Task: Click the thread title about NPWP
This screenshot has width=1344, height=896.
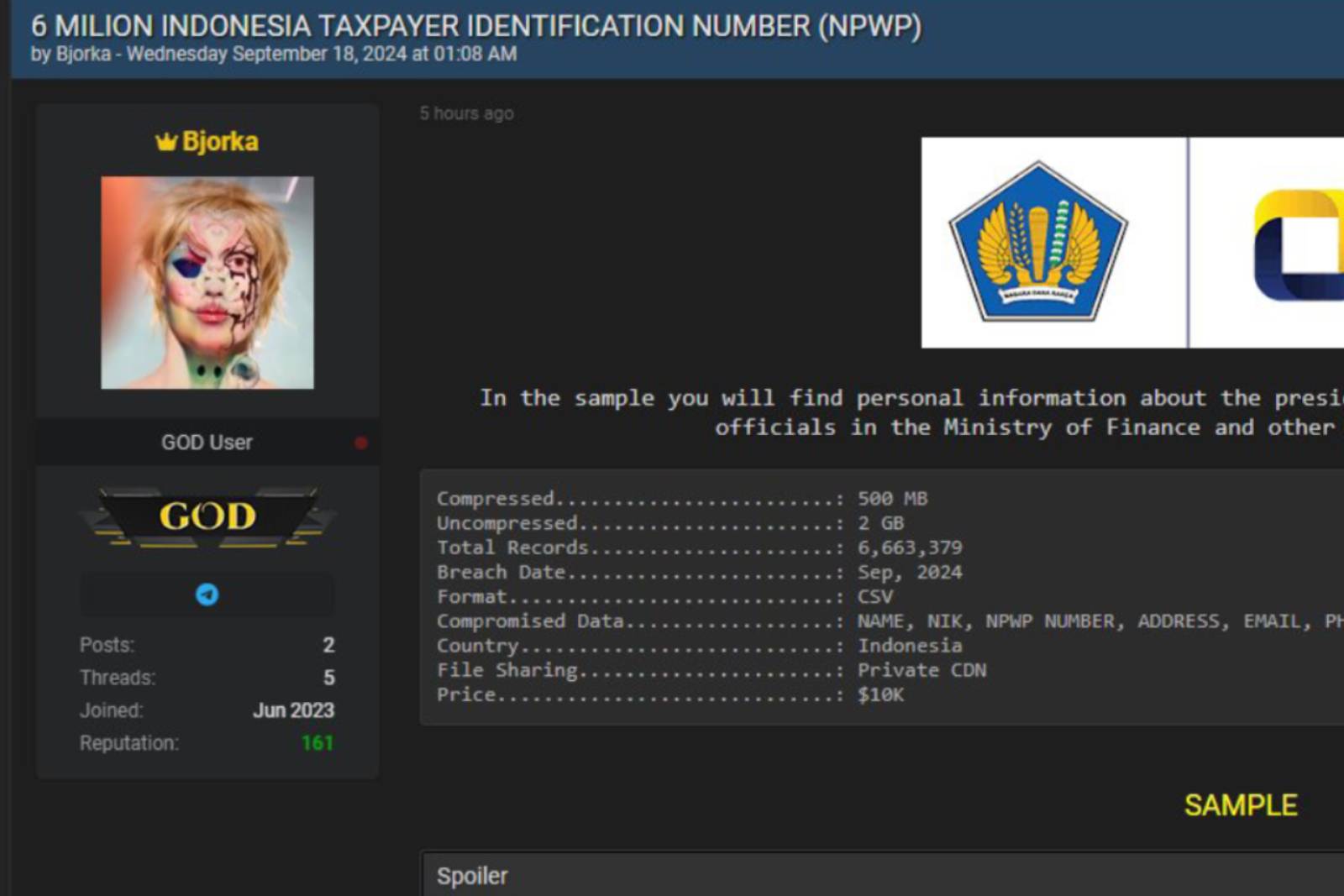Action: point(475,26)
